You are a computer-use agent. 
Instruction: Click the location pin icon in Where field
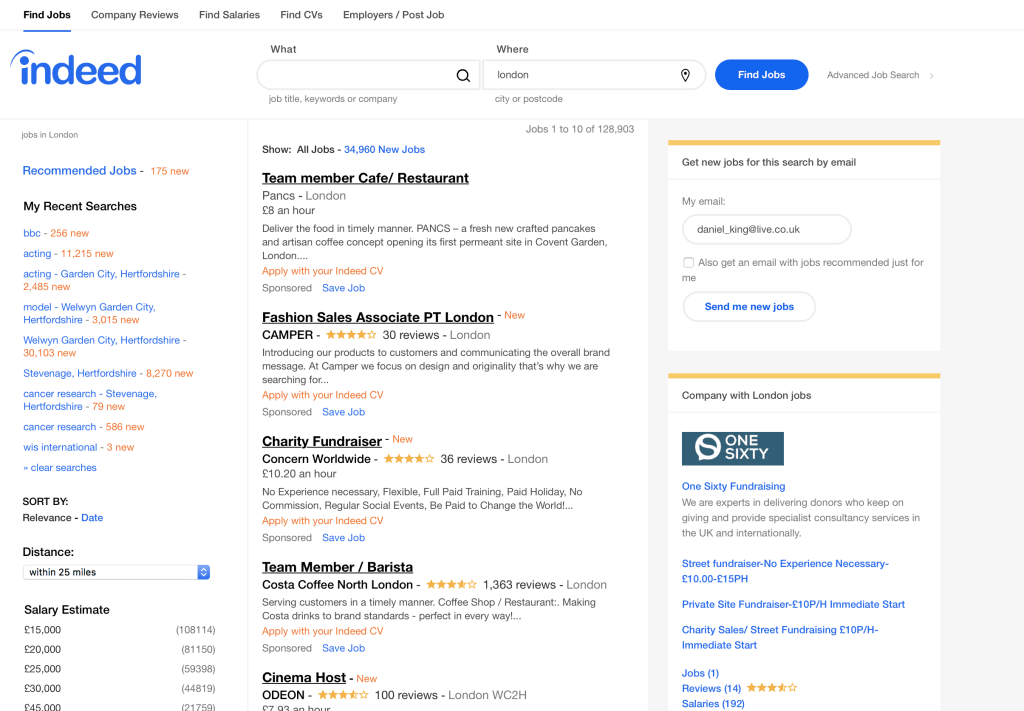685,75
